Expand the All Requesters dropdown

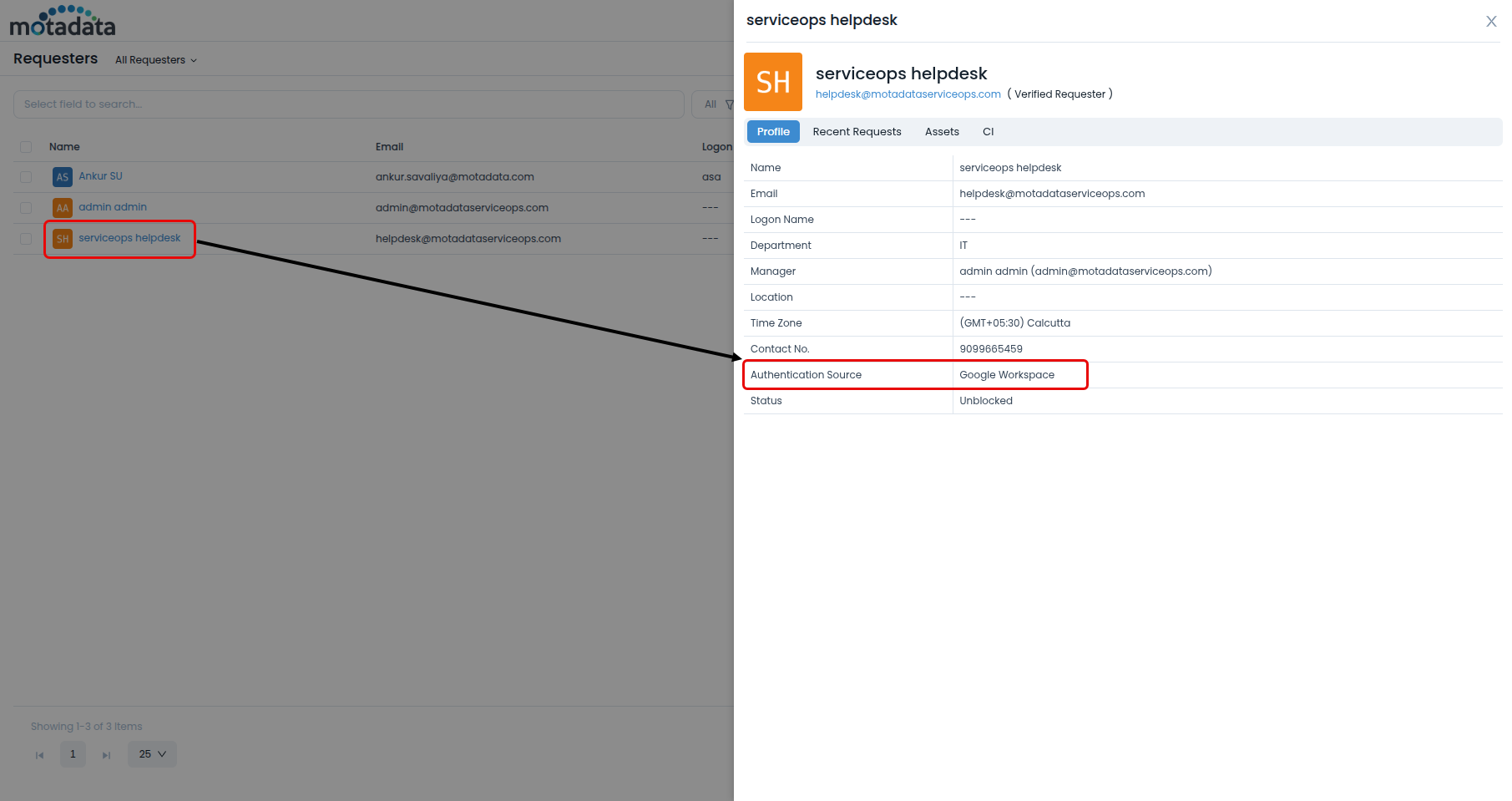156,60
